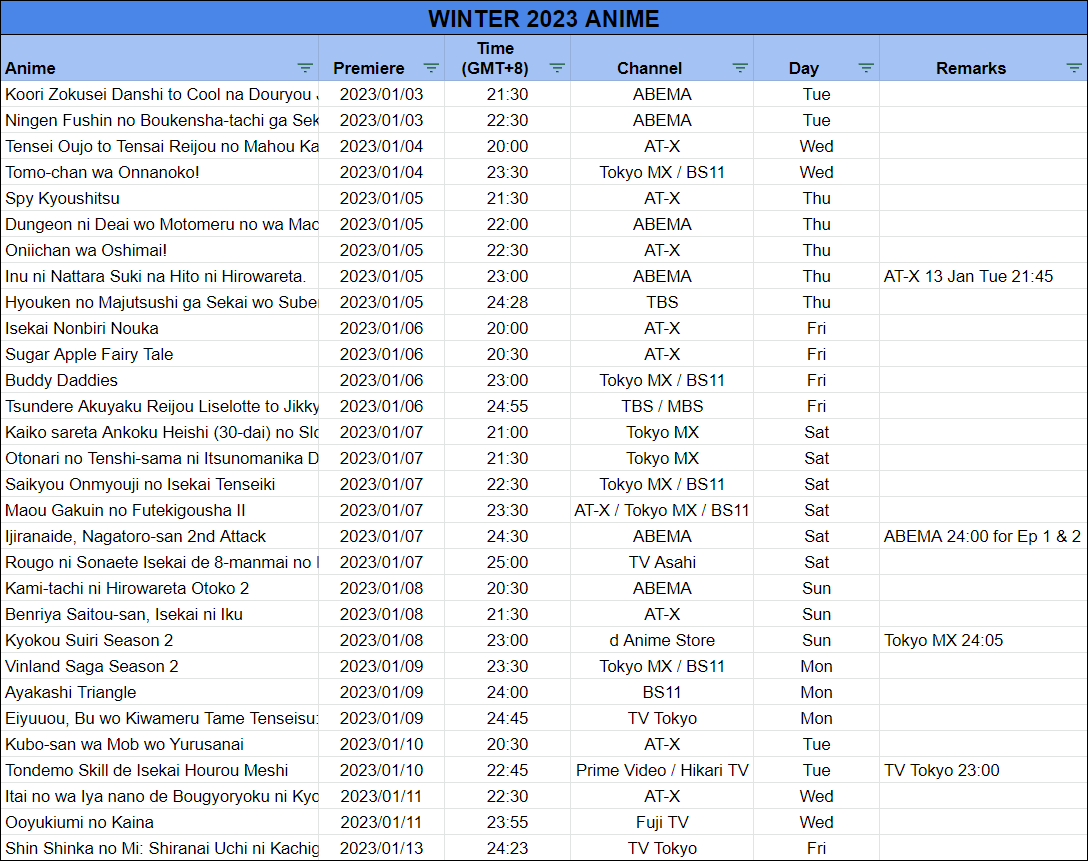1088x861 pixels.
Task: Select the Prime Video / Hikari TV channel cell
Action: [x=662, y=771]
